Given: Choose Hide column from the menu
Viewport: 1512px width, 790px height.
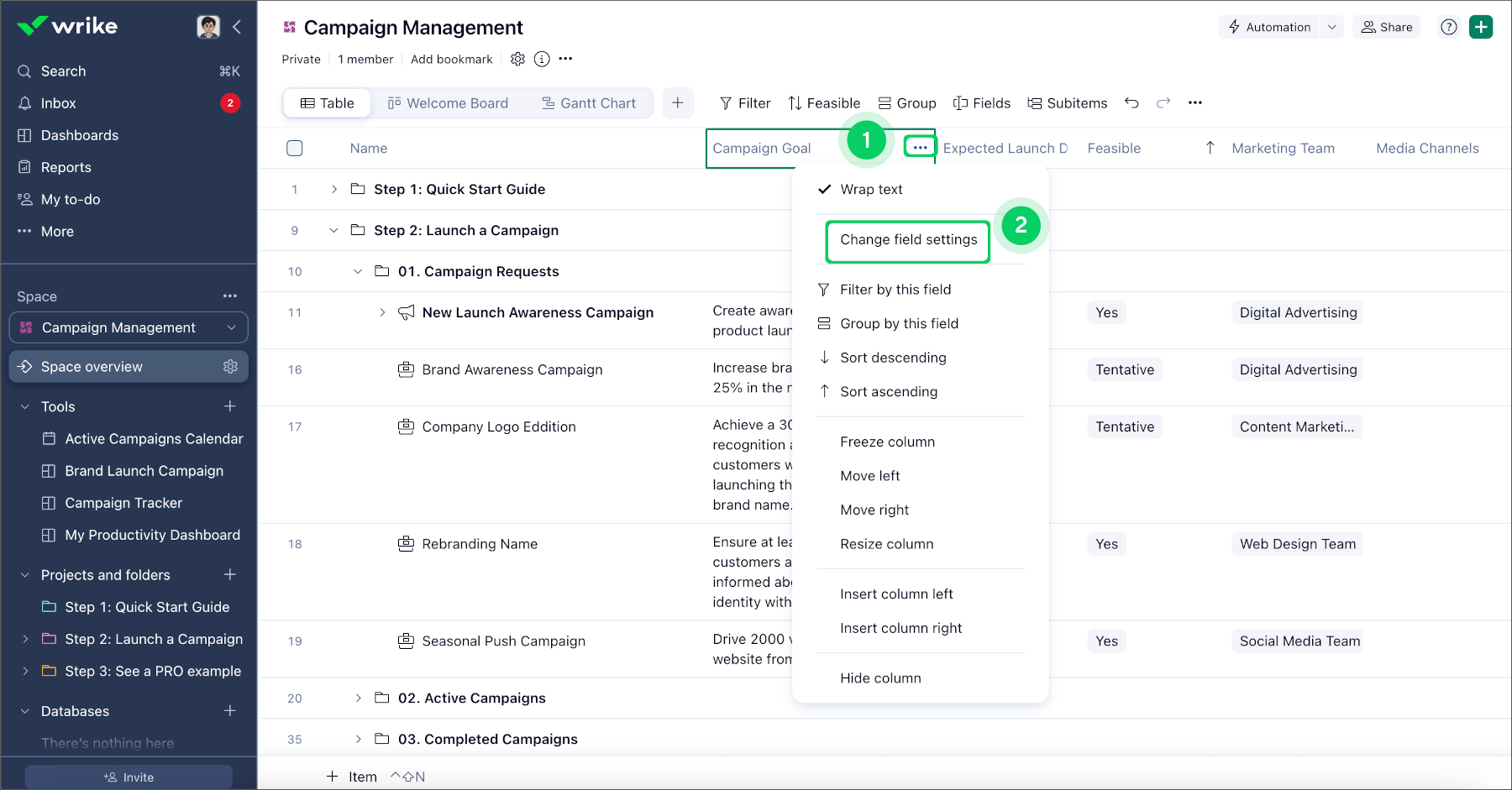Looking at the screenshot, I should pyautogui.click(x=880, y=678).
